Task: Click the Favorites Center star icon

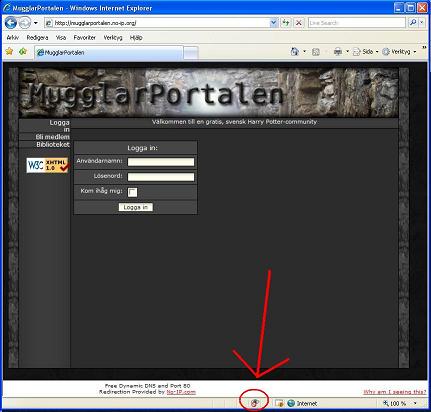Action: coord(9,52)
